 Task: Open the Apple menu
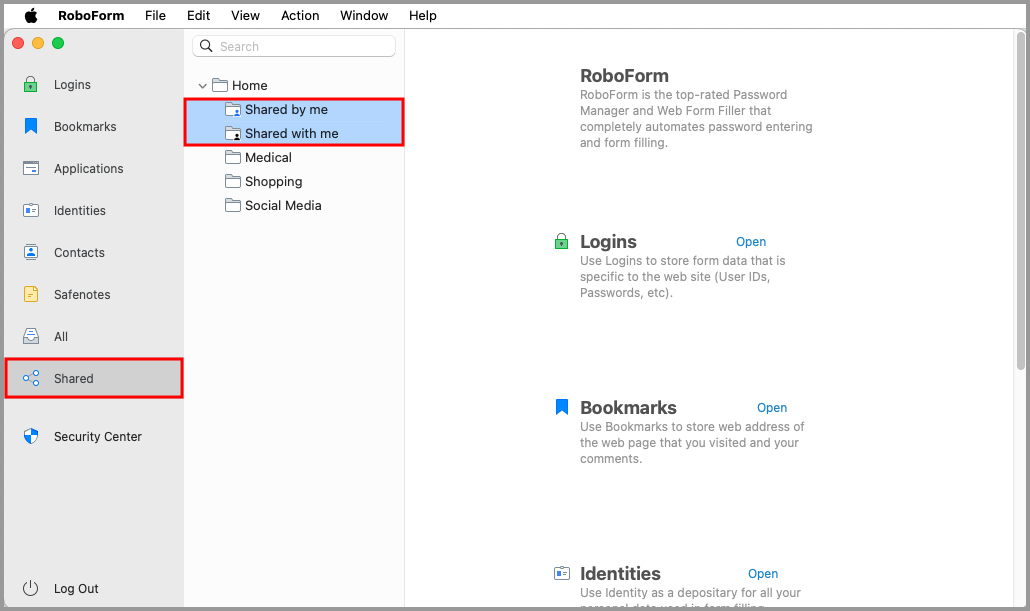point(31,15)
